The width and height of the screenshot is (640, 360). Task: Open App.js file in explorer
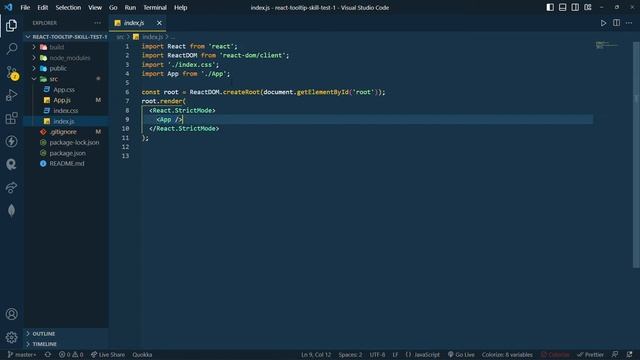click(x=66, y=100)
